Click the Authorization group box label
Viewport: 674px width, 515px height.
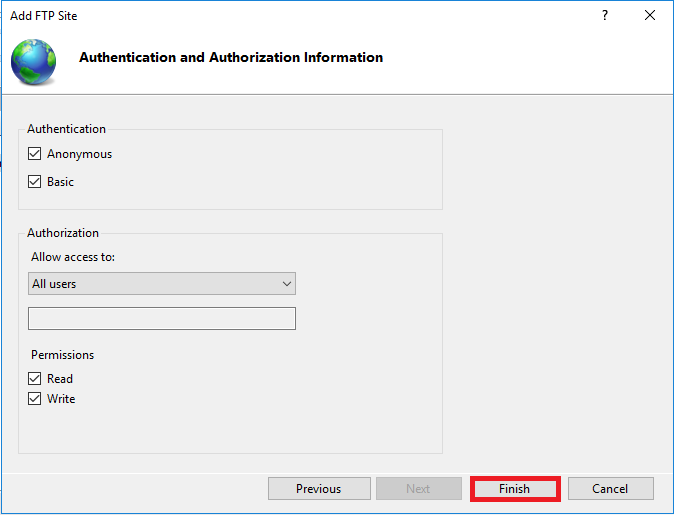coord(63,233)
